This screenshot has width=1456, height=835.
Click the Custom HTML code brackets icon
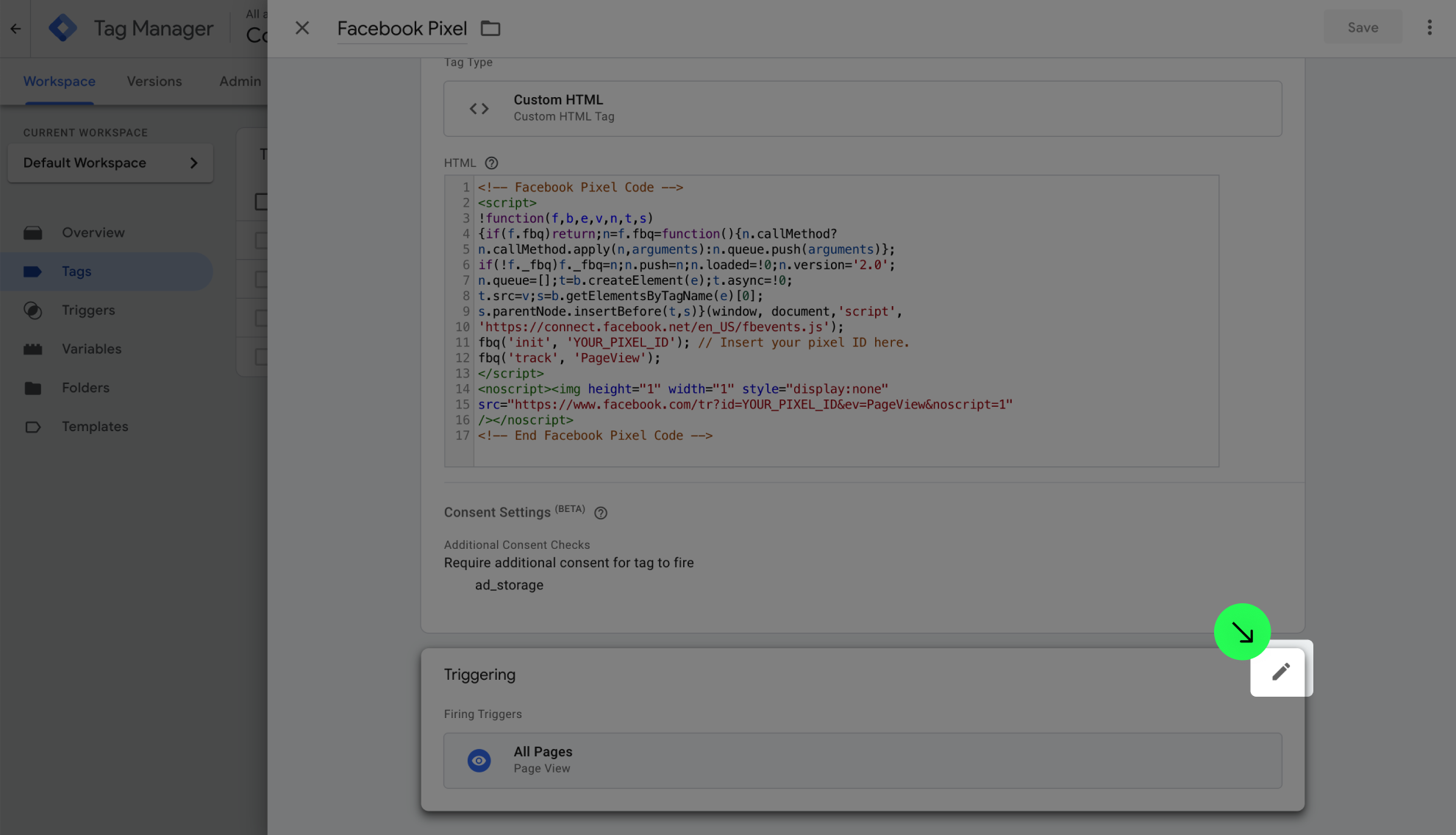479,109
